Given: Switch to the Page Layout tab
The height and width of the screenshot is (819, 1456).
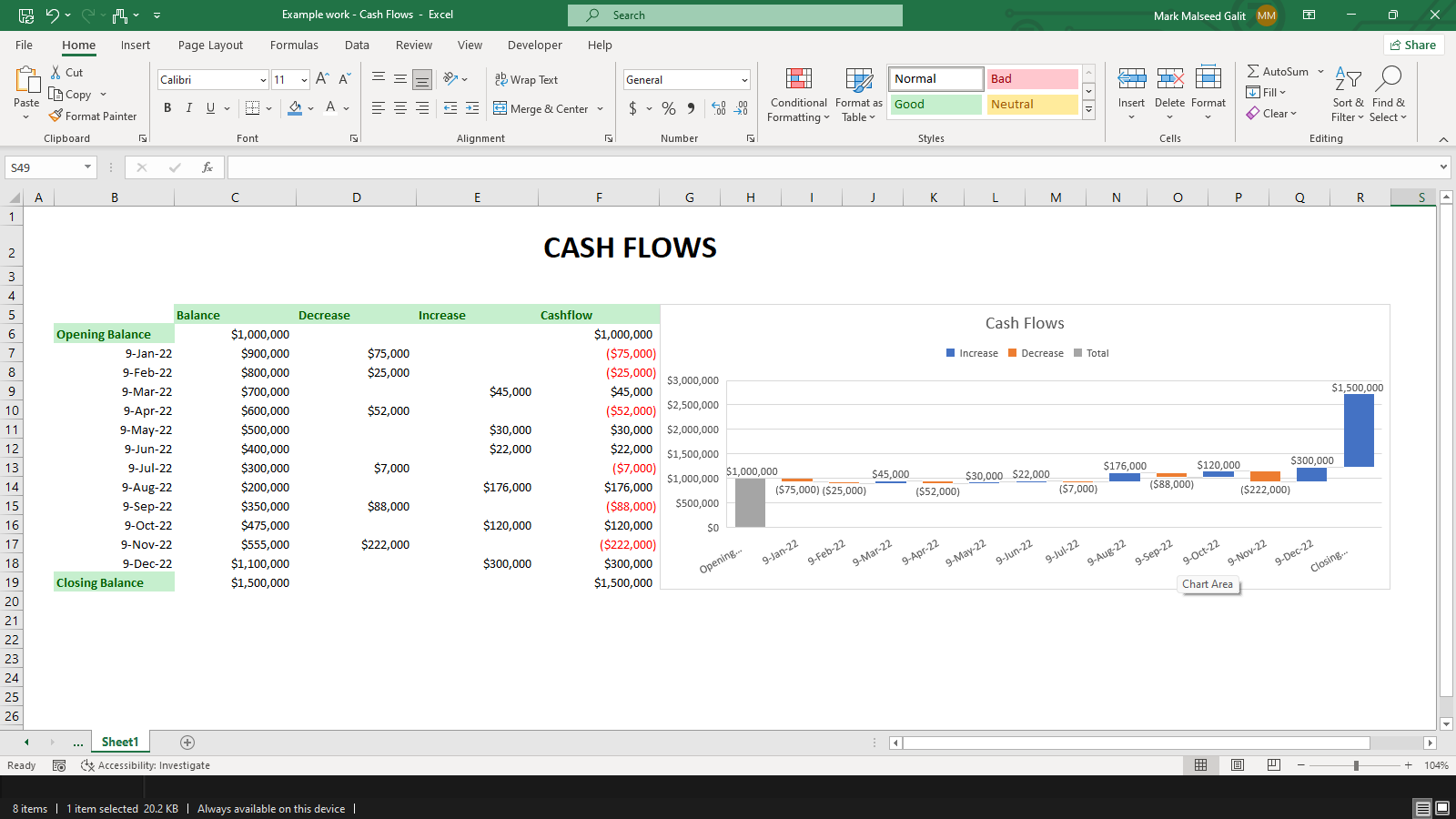Looking at the screenshot, I should (210, 45).
